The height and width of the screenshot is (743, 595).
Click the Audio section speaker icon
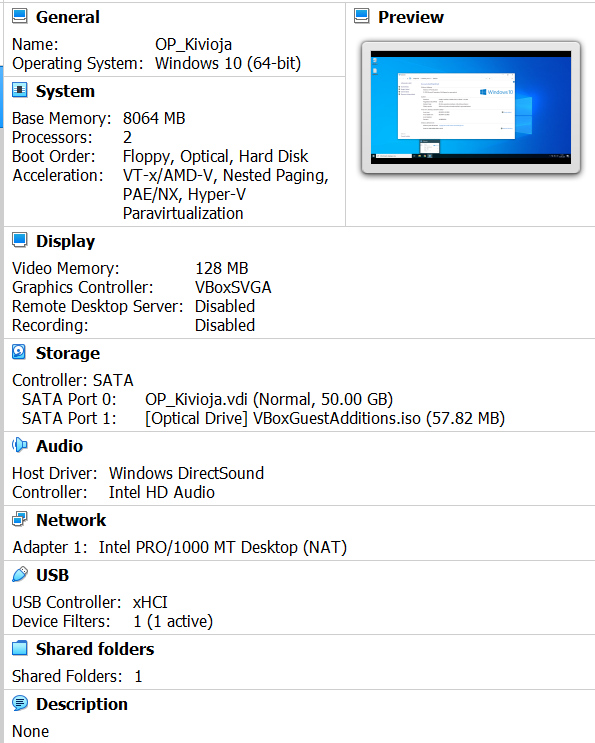[x=19, y=445]
